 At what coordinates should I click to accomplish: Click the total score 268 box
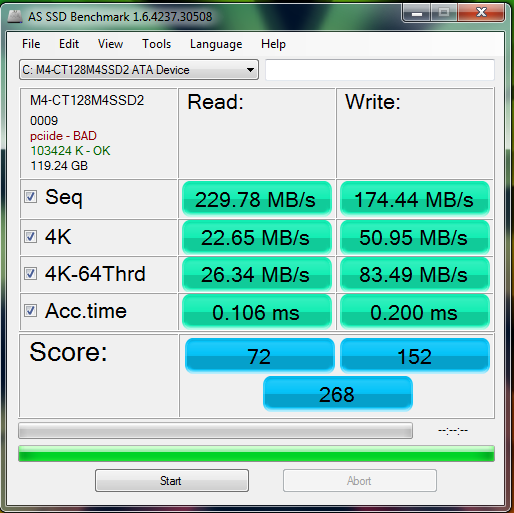click(x=338, y=394)
